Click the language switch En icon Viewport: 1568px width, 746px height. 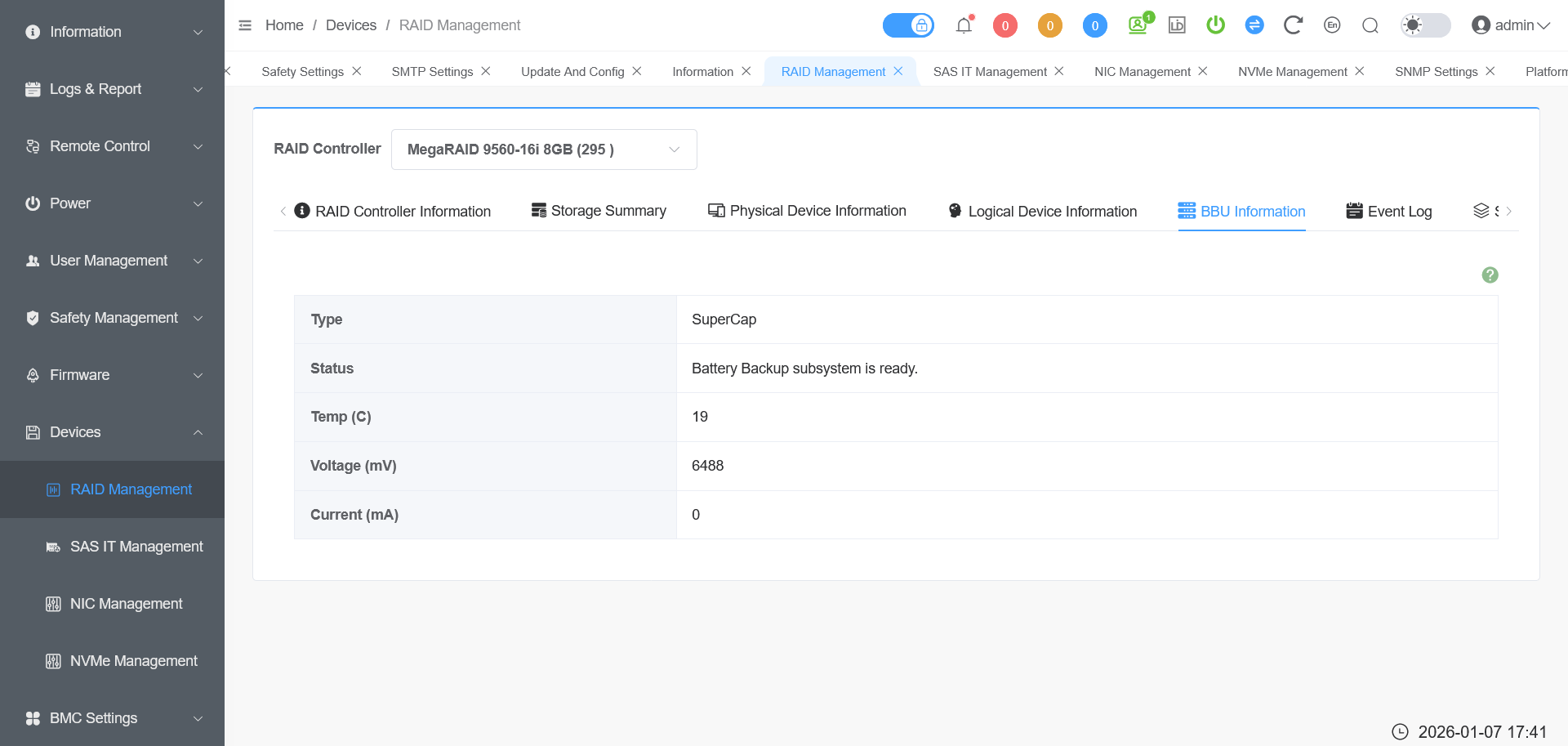point(1332,25)
